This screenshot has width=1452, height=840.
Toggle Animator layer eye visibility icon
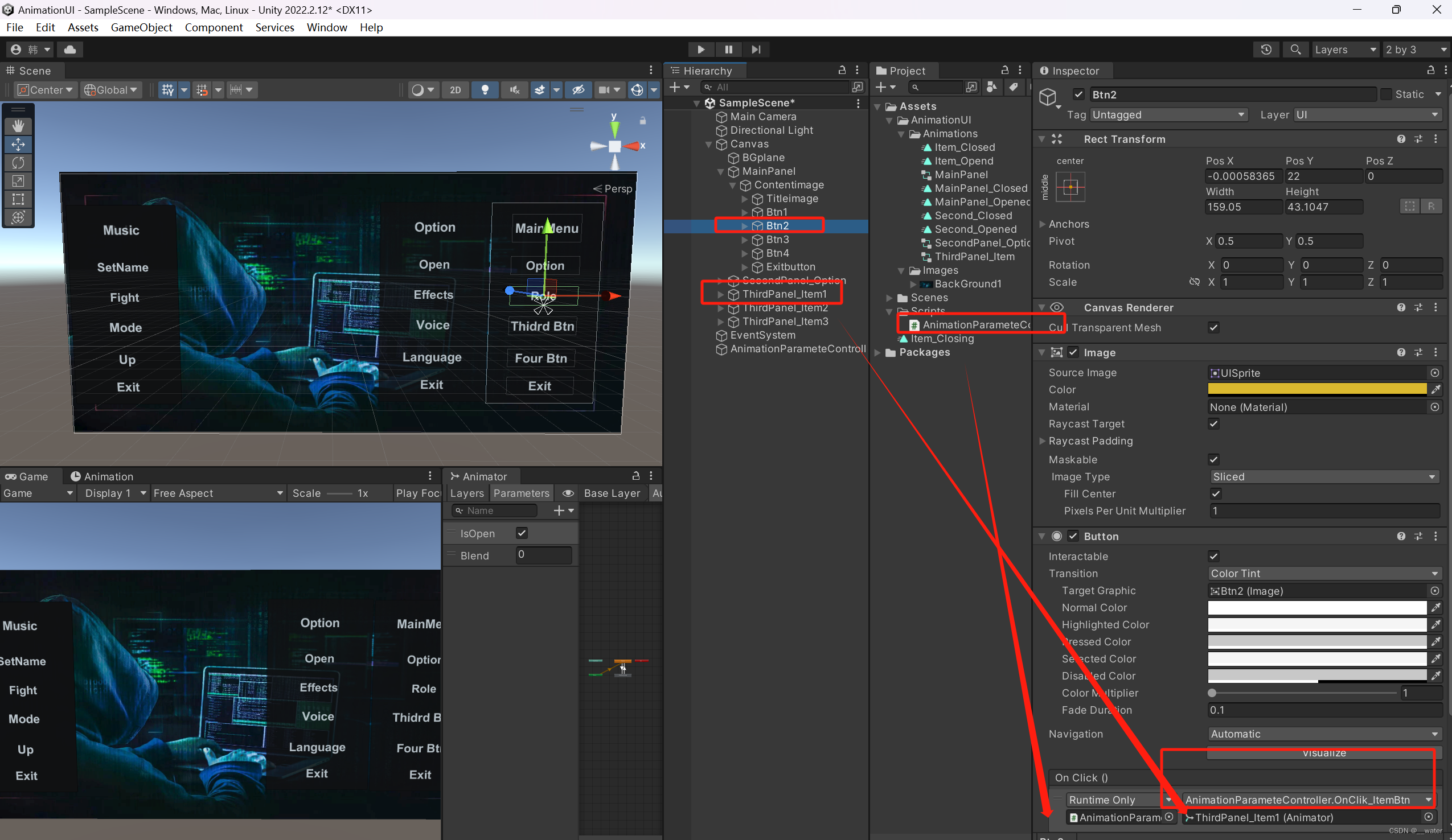tap(568, 493)
